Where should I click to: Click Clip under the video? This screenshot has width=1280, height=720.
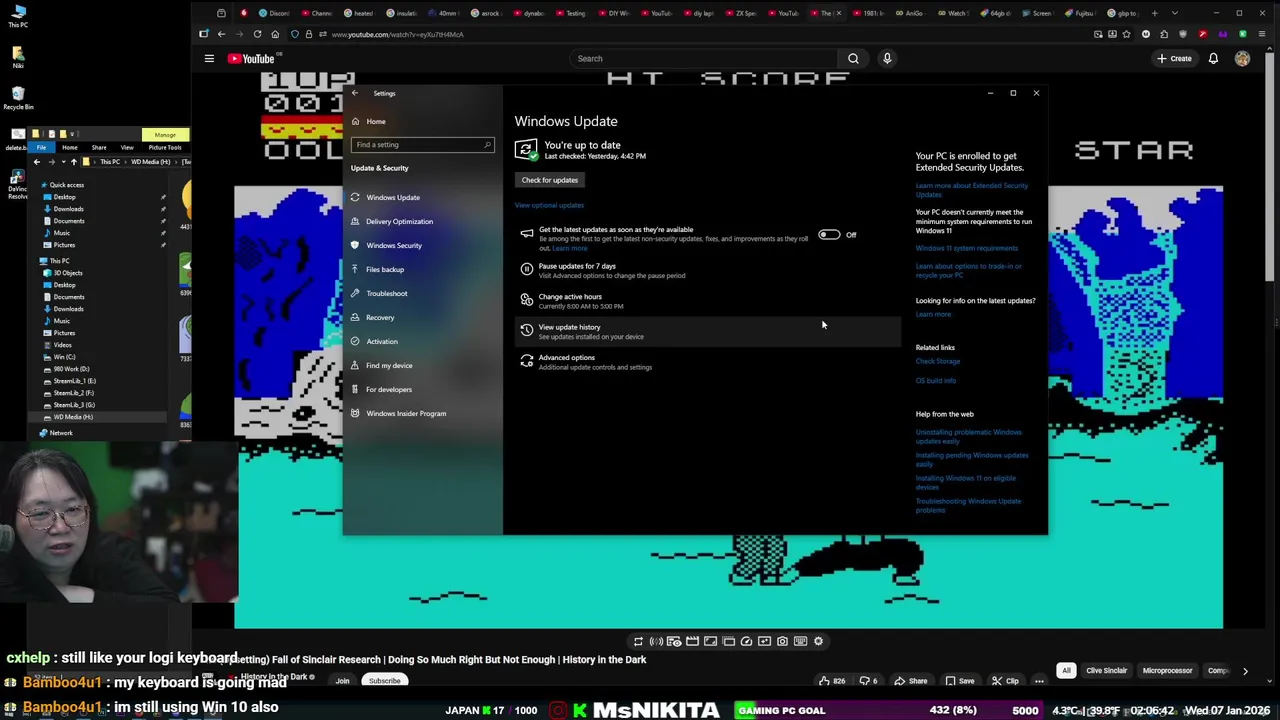point(1005,681)
